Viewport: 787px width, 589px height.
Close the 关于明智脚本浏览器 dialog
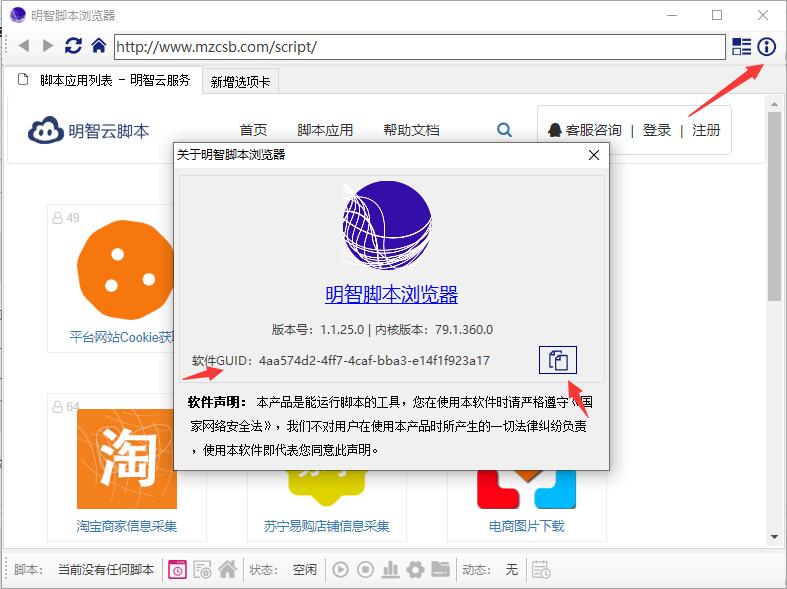tap(594, 155)
